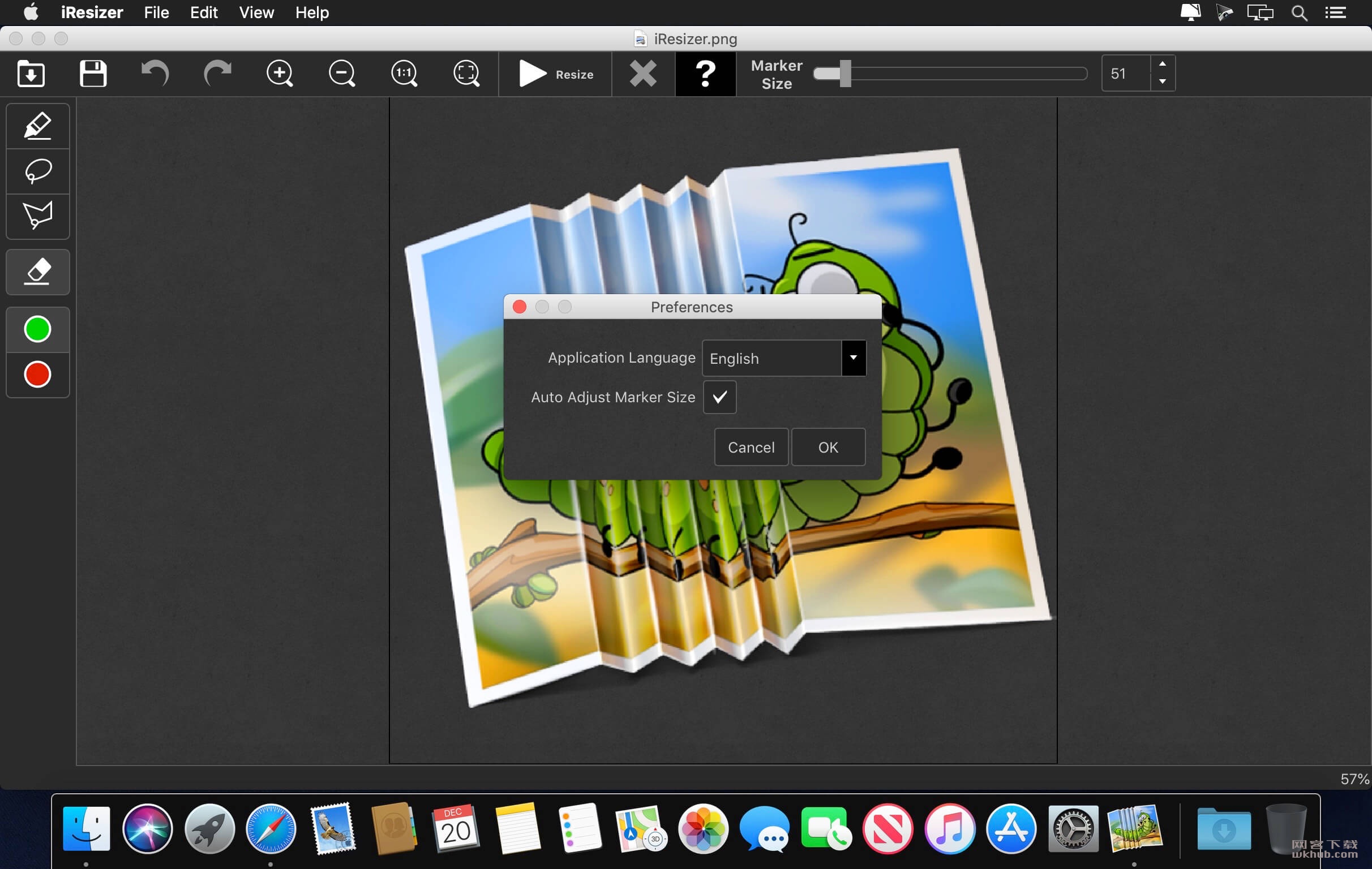Open the Edit menu
The image size is (1372, 869).
pyautogui.click(x=204, y=12)
